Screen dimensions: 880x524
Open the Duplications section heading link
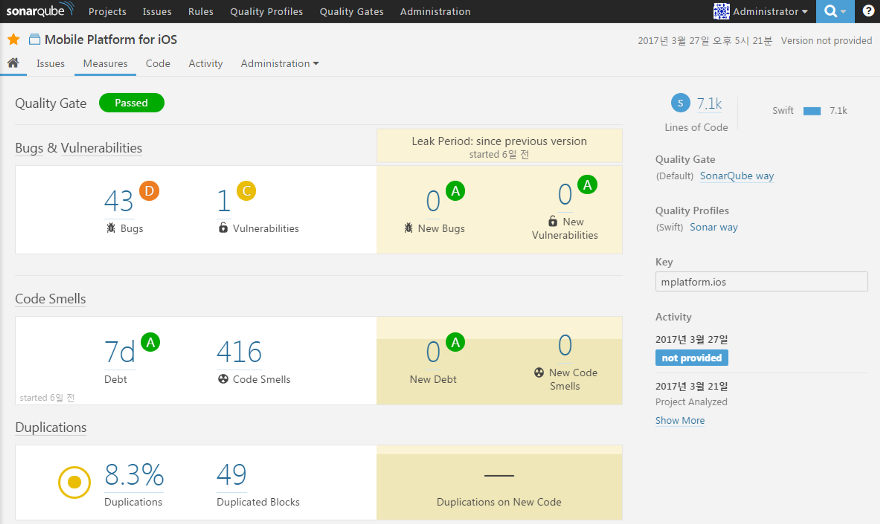51,427
